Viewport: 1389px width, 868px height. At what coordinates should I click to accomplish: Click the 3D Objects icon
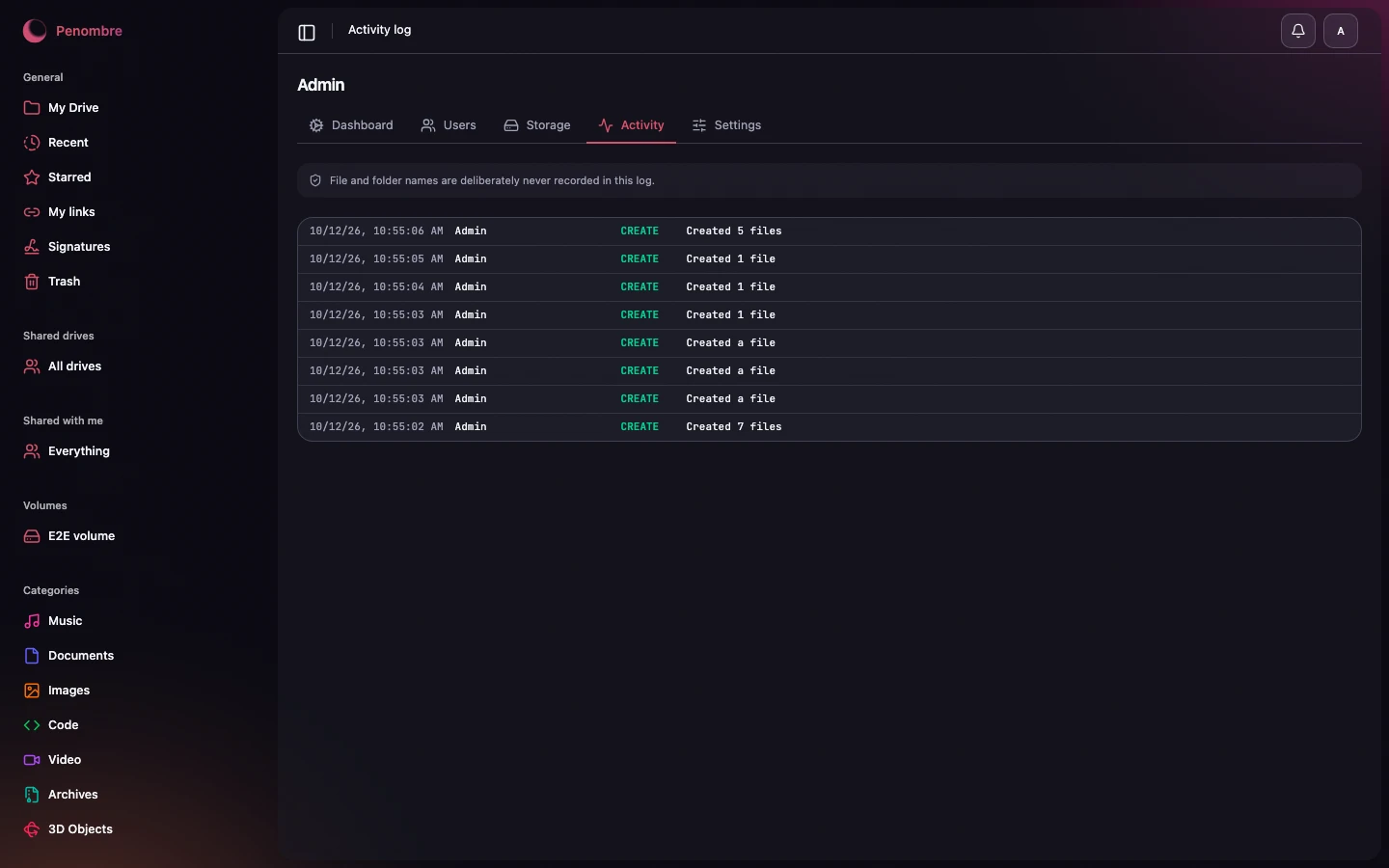[x=32, y=829]
